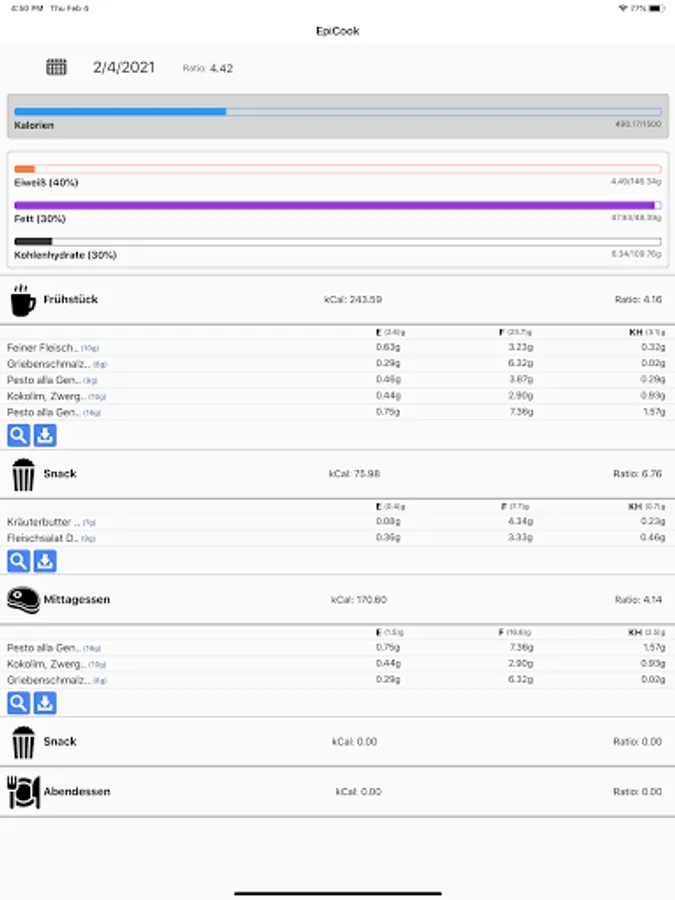675x900 pixels.
Task: Select 'Griebenschmalz..' row in Mittagessen list
Action: pyautogui.click(x=338, y=680)
